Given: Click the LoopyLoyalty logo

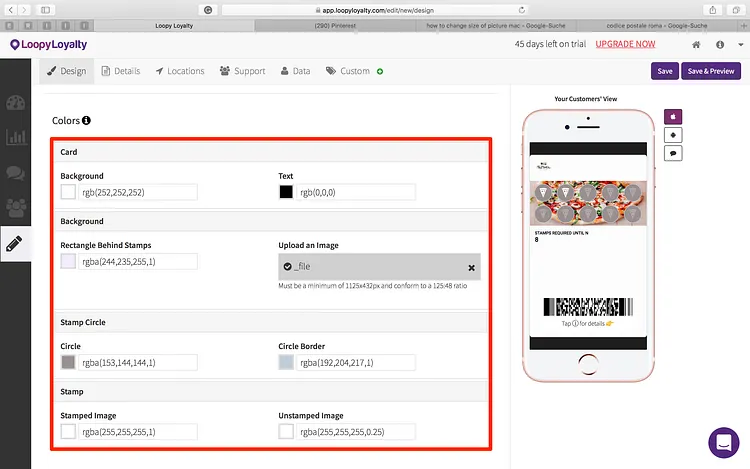Looking at the screenshot, I should 48,44.
